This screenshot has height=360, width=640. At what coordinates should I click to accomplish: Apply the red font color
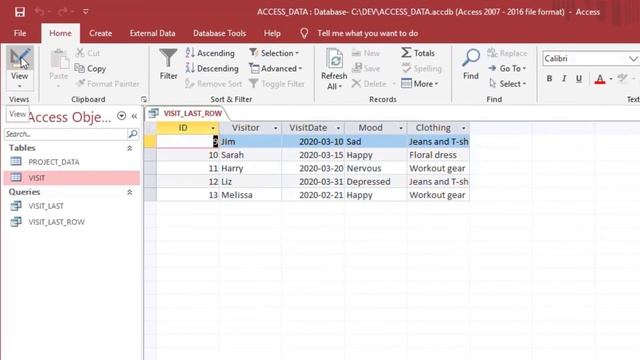tap(600, 78)
